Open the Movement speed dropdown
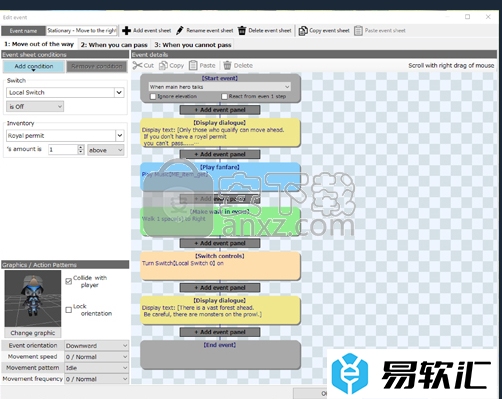Image resolution: width=502 pixels, height=399 pixels. click(97, 357)
